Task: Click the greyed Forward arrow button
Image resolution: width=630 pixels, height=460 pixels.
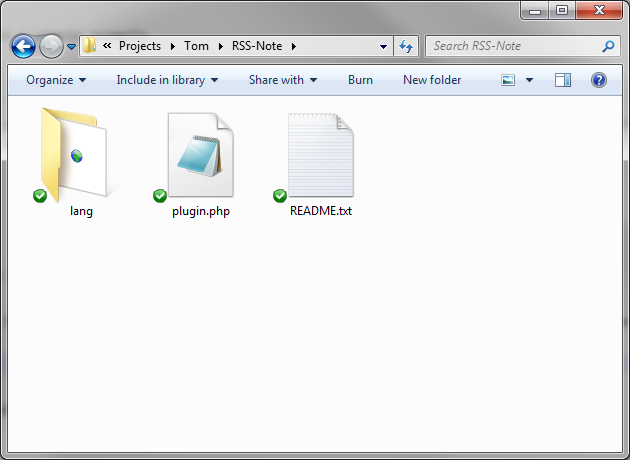Action: [51, 47]
